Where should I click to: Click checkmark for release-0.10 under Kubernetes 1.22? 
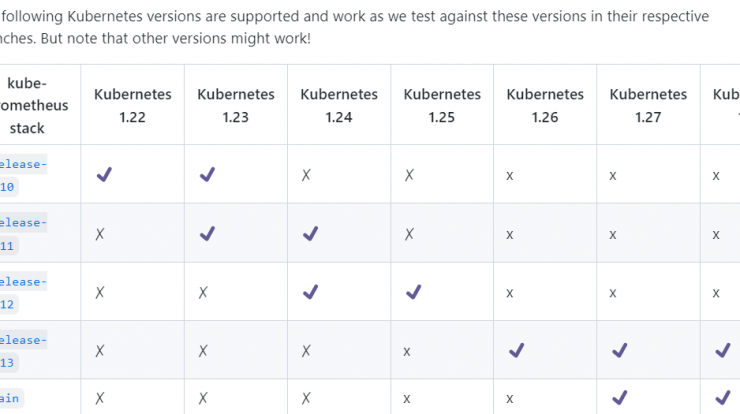[x=104, y=175]
